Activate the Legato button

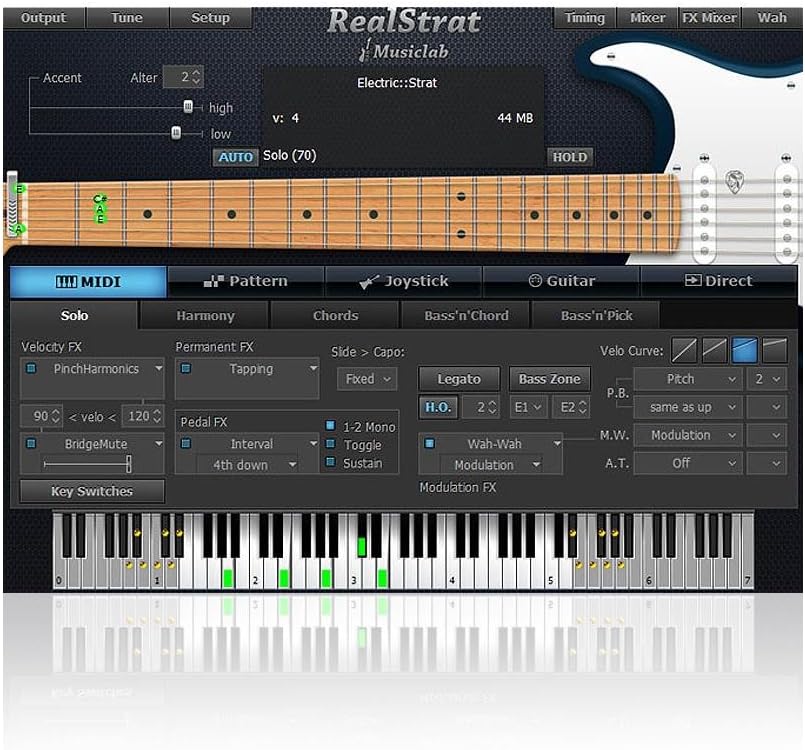(459, 379)
